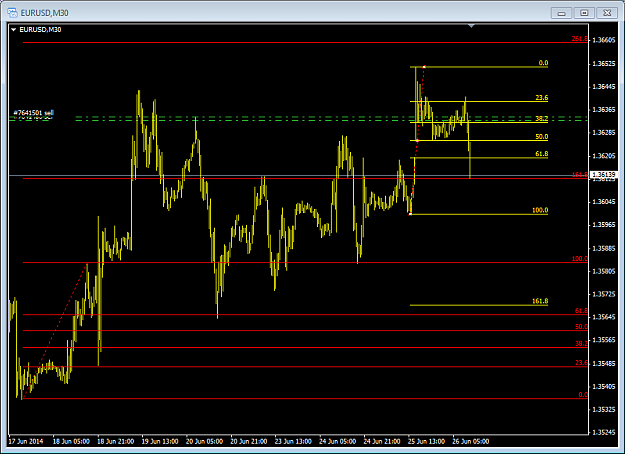Click price scale value 1.35245

coord(604,432)
